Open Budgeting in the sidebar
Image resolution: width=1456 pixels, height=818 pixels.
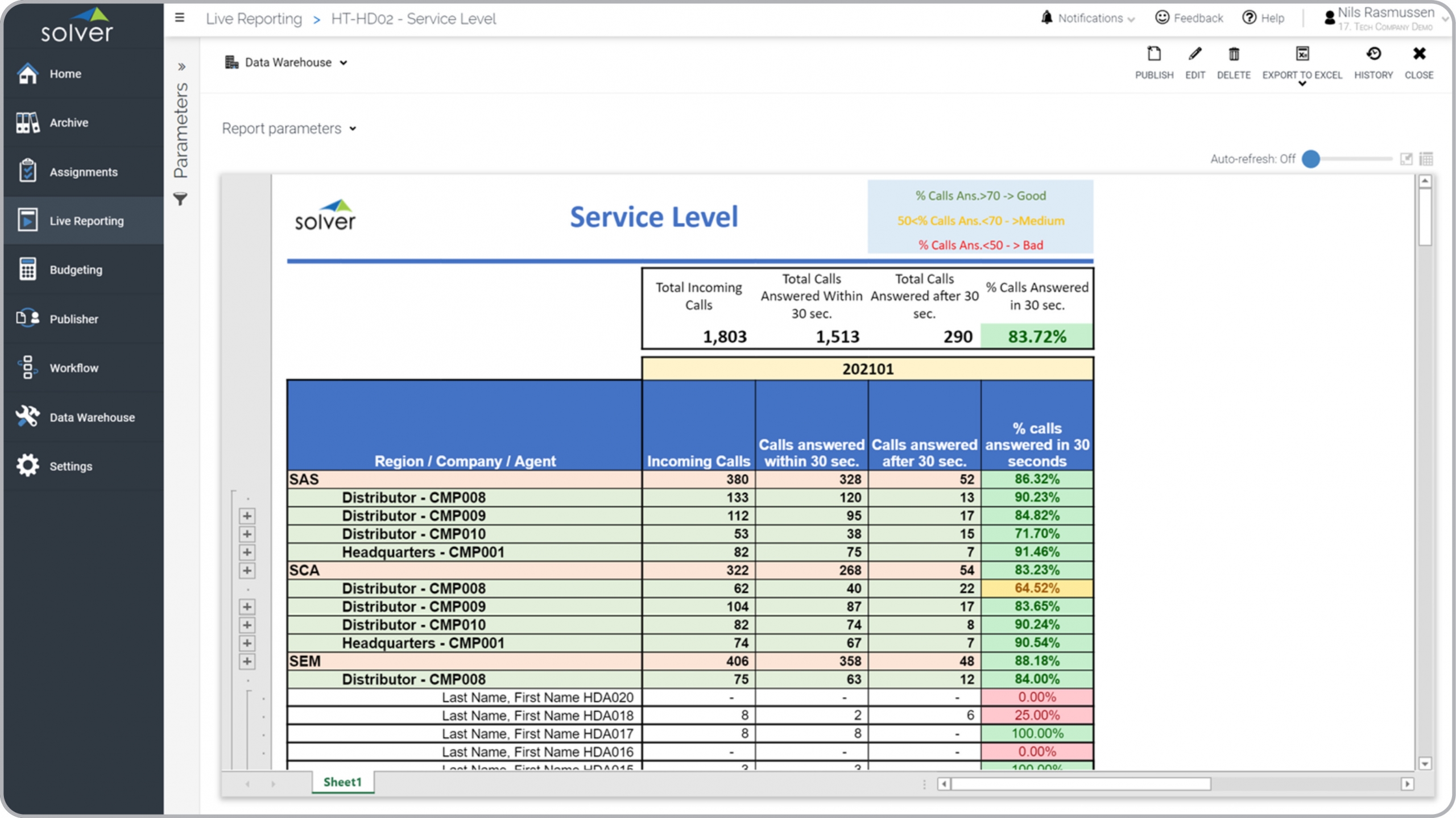click(76, 270)
